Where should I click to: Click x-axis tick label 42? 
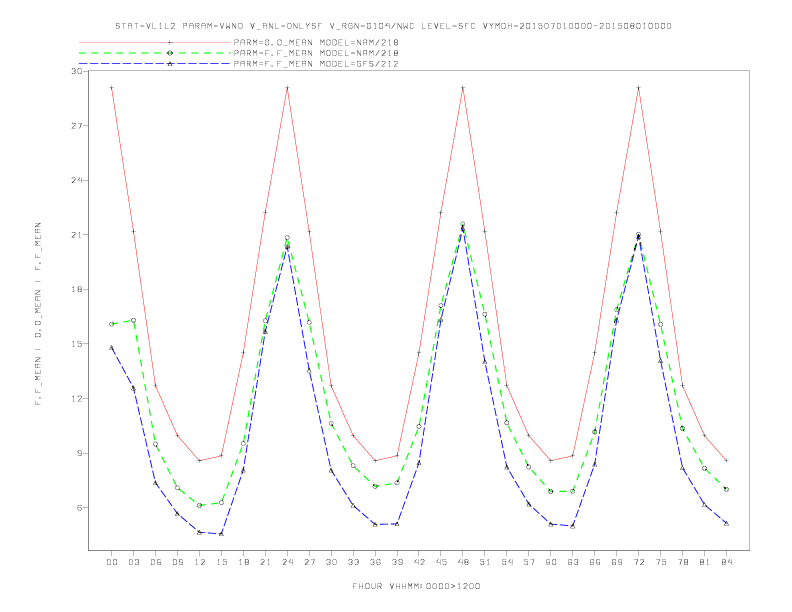pos(419,562)
